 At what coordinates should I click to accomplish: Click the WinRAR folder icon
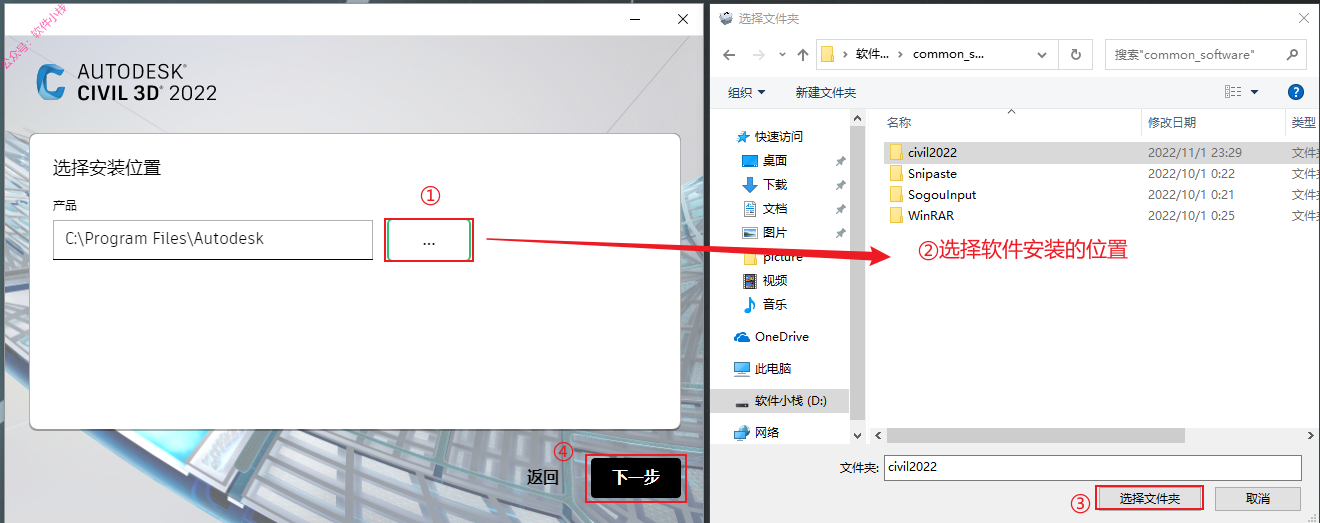pos(895,216)
